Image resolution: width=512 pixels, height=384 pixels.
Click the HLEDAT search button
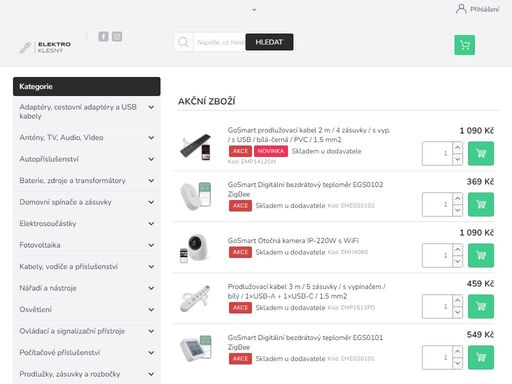pyautogui.click(x=269, y=42)
